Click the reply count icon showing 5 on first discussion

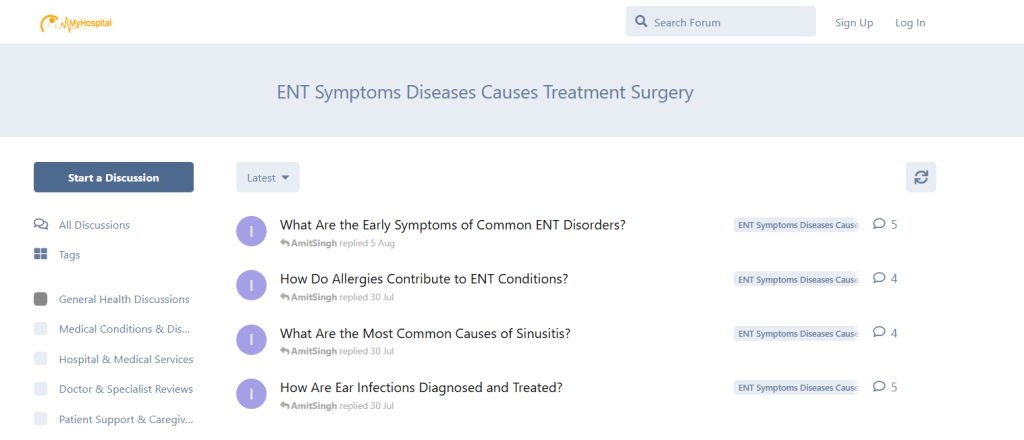coord(879,224)
